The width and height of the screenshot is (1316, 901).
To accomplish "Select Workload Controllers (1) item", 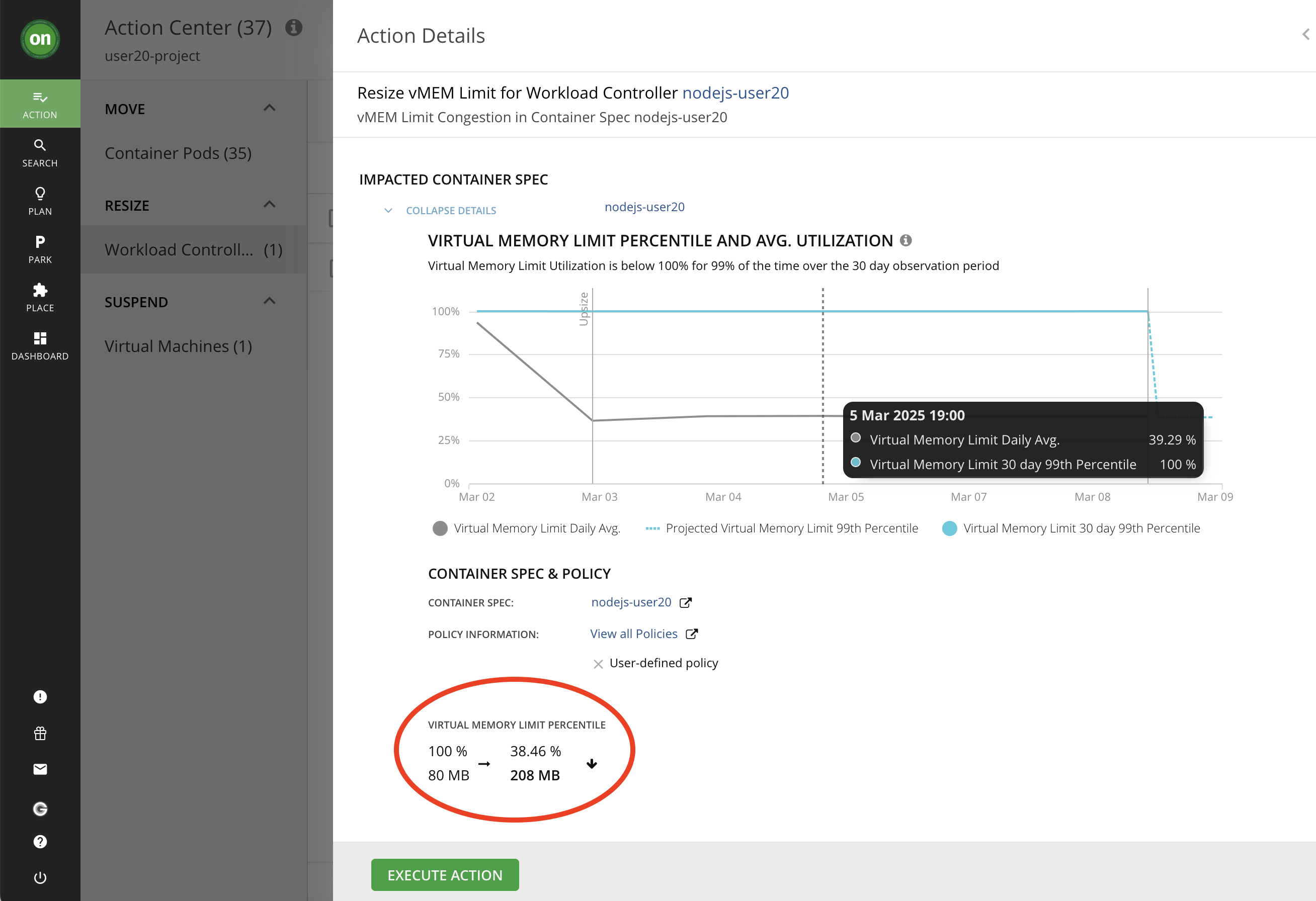I will click(193, 249).
